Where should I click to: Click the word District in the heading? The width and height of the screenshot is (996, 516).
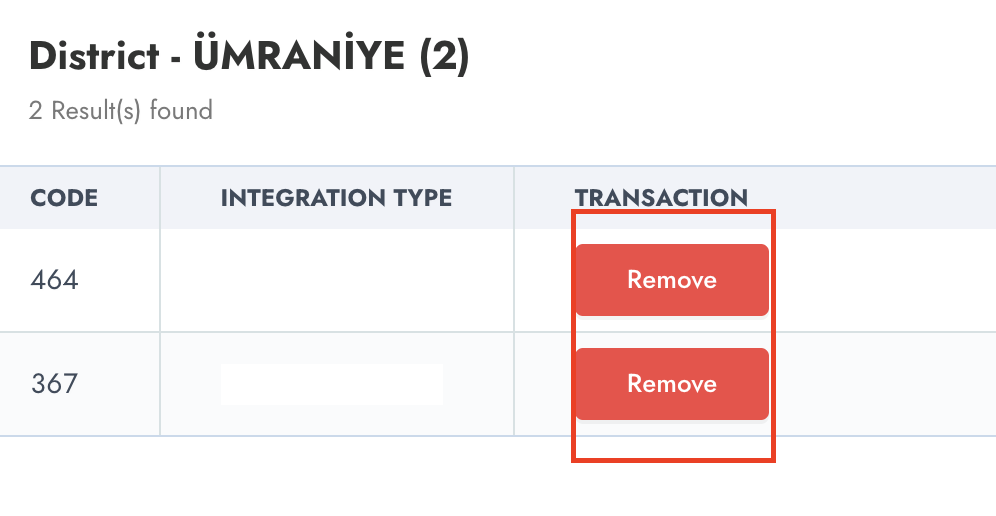(96, 57)
